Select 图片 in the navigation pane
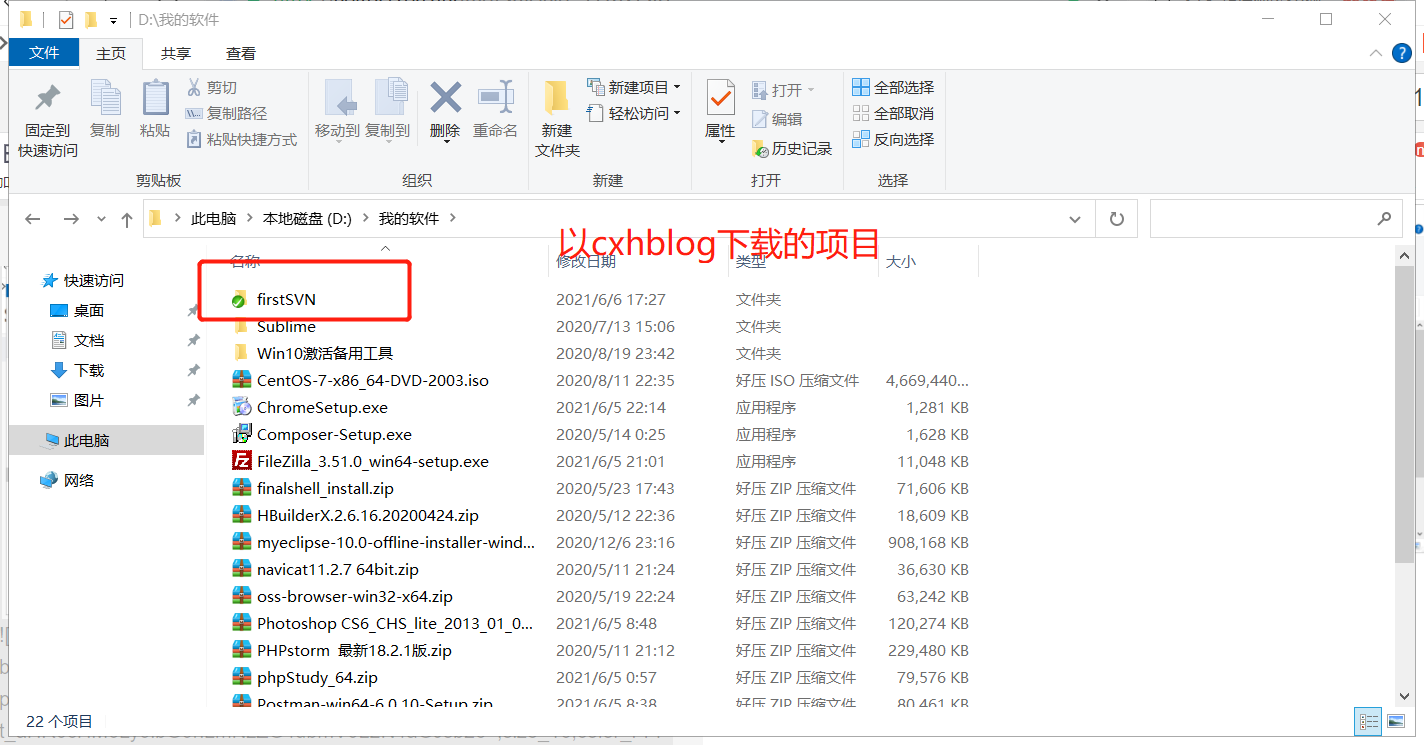 (x=89, y=400)
